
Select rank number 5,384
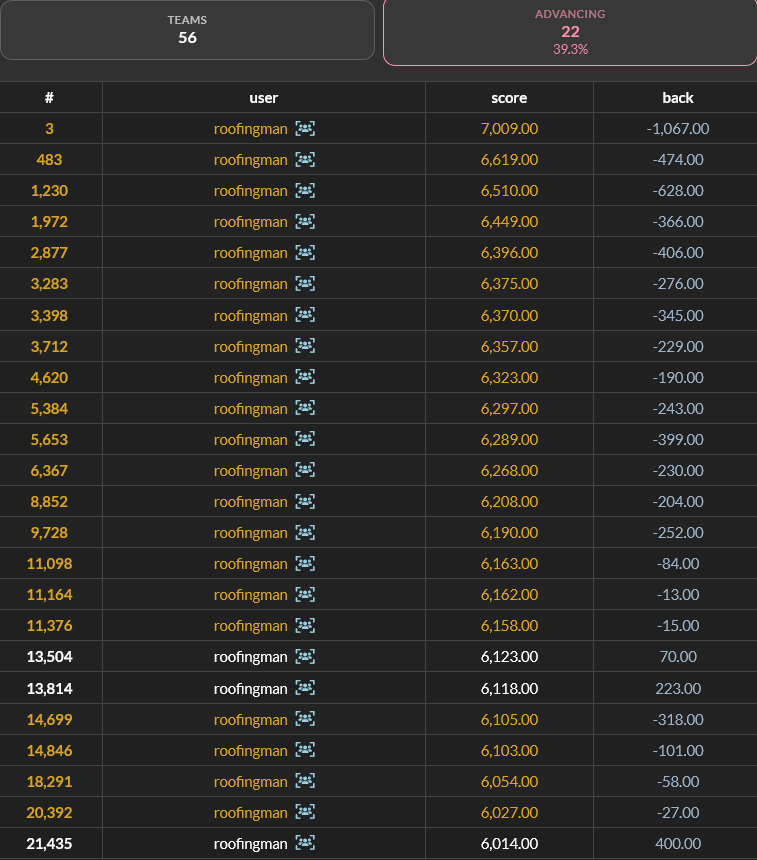pos(49,409)
